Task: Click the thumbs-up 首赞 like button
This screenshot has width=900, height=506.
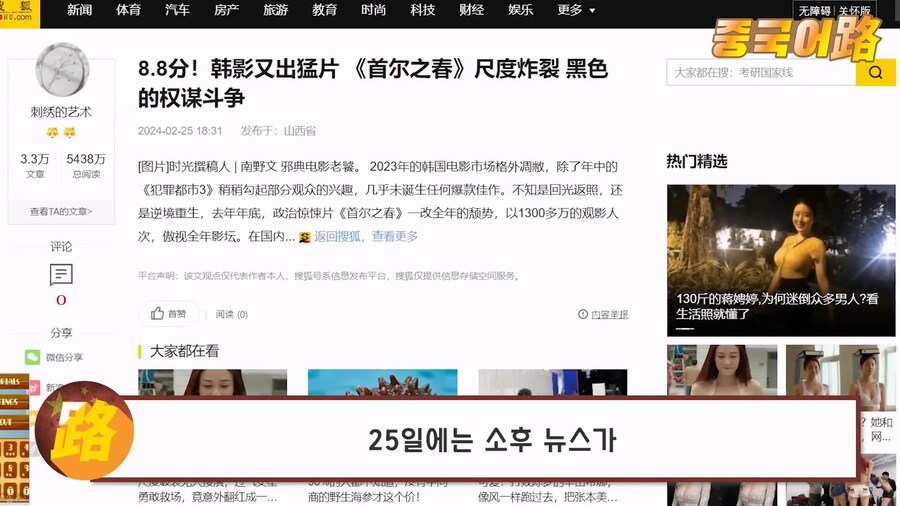Action: pos(168,314)
